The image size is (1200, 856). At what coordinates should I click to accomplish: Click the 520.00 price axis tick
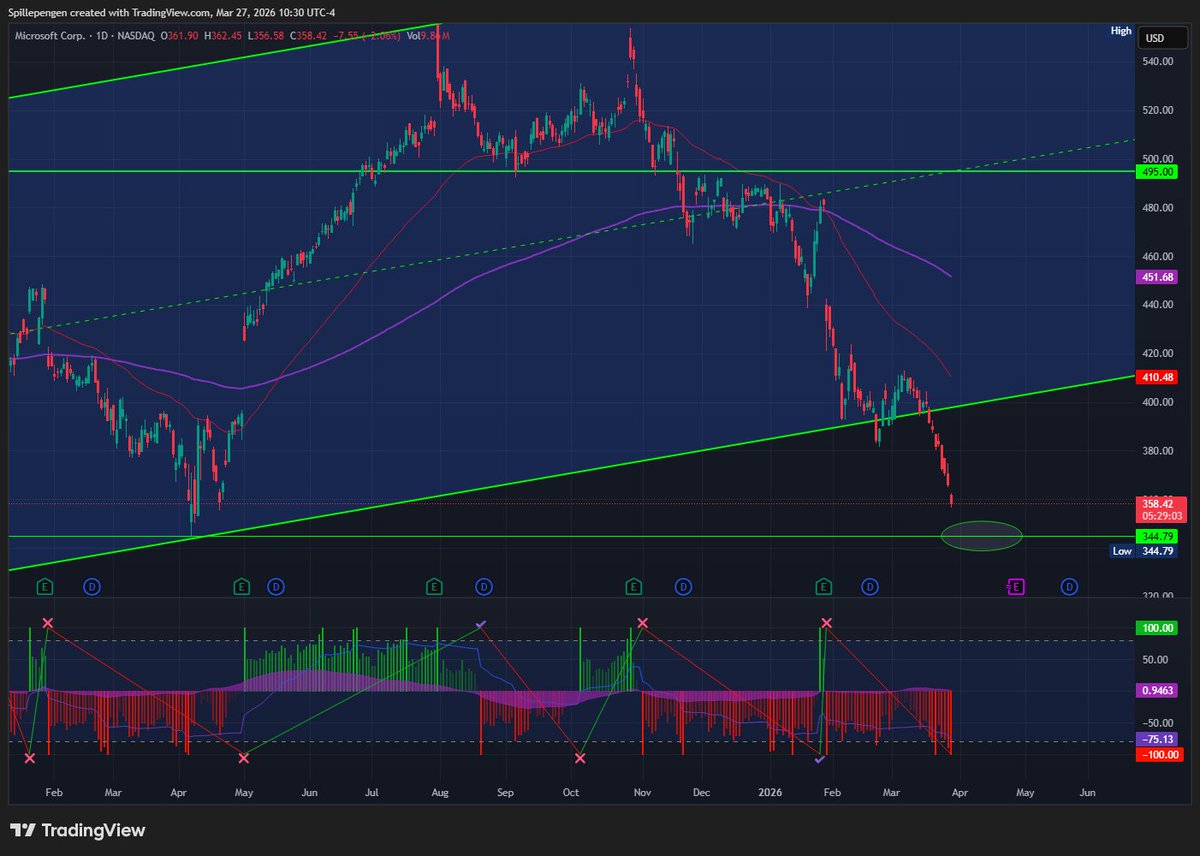point(1158,110)
